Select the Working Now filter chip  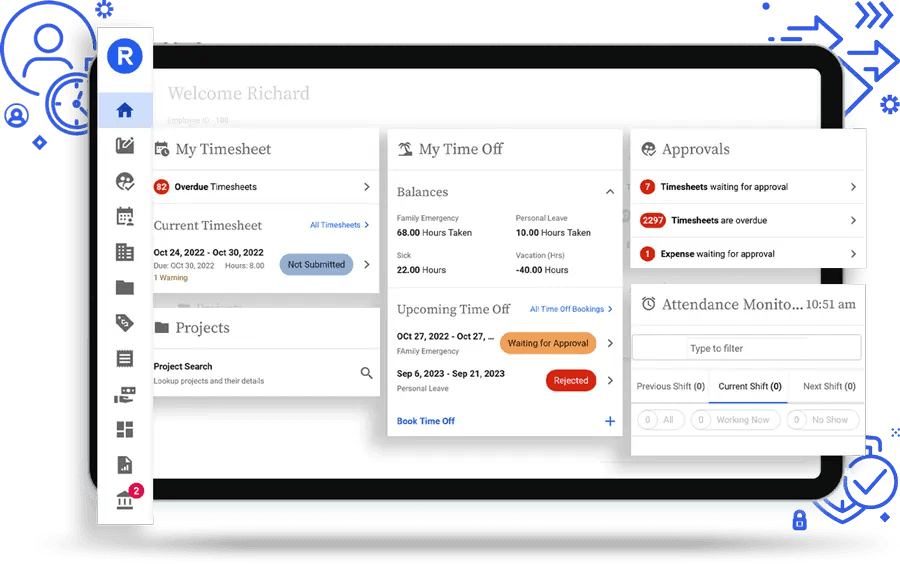tap(735, 419)
